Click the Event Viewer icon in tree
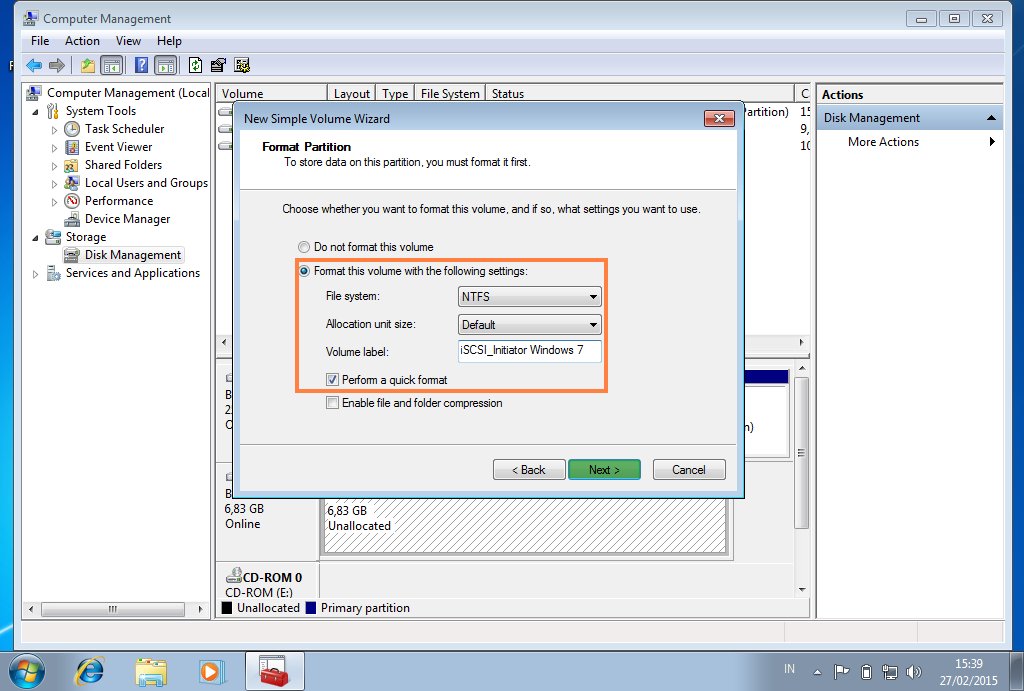The width and height of the screenshot is (1024, 691). point(72,147)
